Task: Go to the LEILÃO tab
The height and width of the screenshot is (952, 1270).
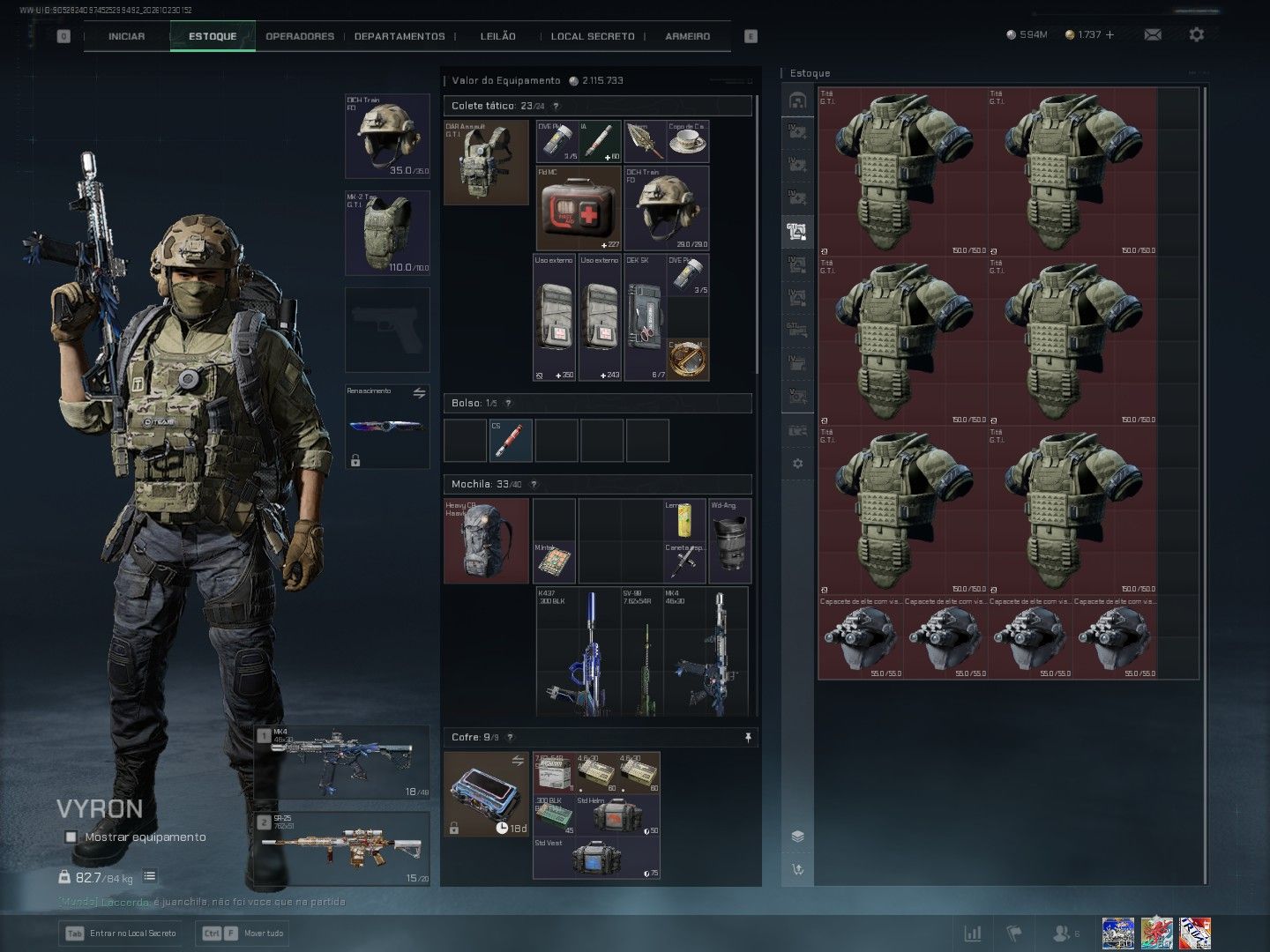Action: (497, 36)
